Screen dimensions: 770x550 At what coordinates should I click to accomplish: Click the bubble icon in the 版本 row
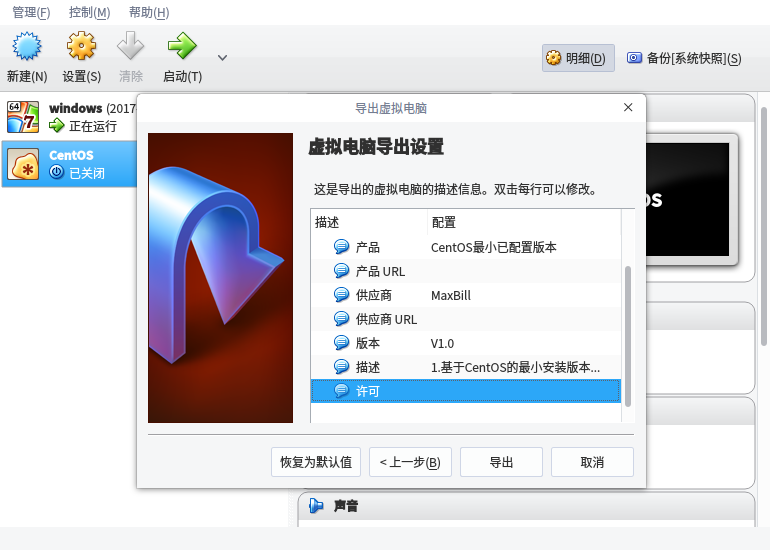(341, 343)
